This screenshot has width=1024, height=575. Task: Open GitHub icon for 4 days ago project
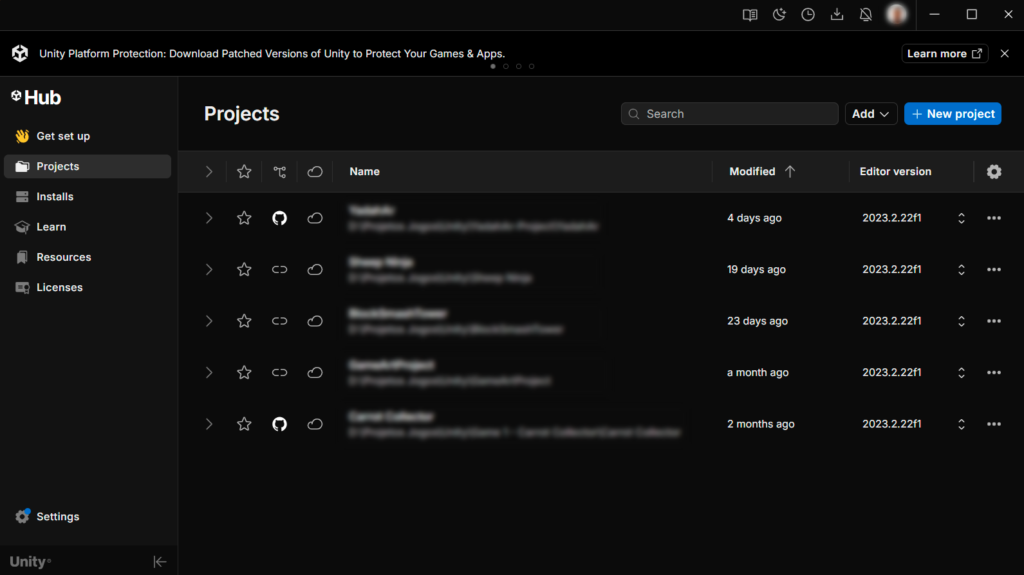[280, 218]
